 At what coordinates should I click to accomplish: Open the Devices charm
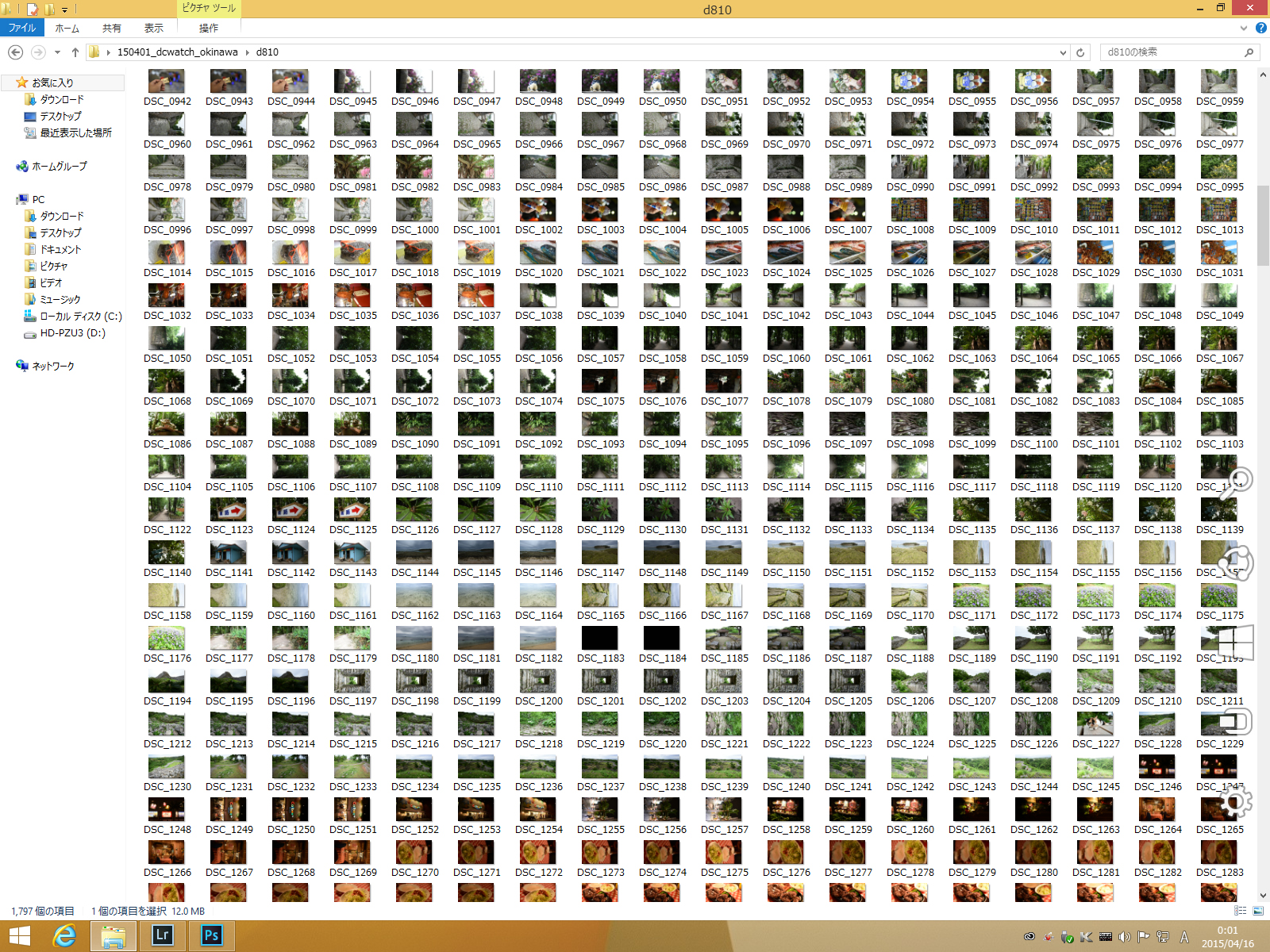click(x=1236, y=722)
